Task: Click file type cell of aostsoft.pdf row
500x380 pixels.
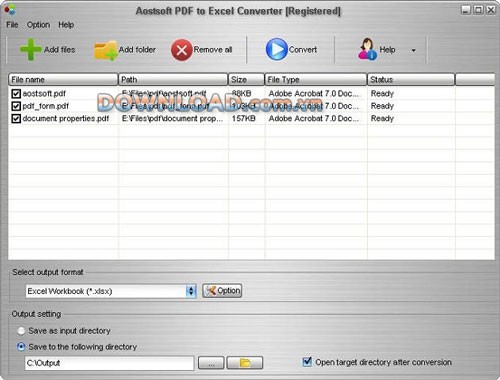Action: coord(314,93)
